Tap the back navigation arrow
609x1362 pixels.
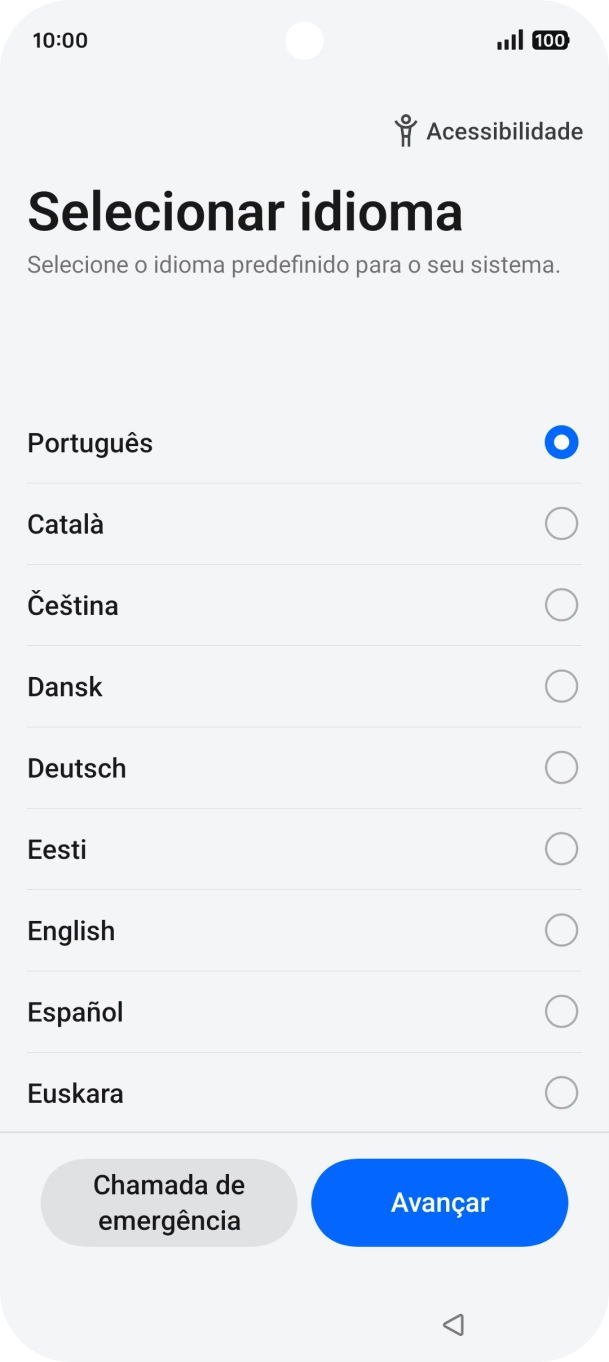(x=453, y=1323)
